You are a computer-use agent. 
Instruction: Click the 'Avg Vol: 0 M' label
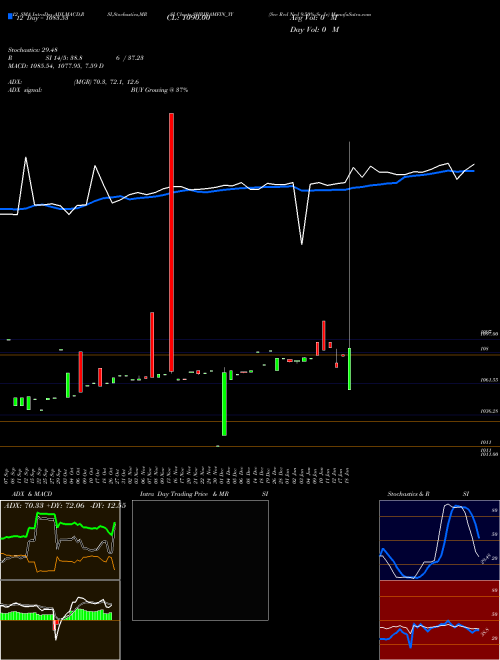point(314,18)
